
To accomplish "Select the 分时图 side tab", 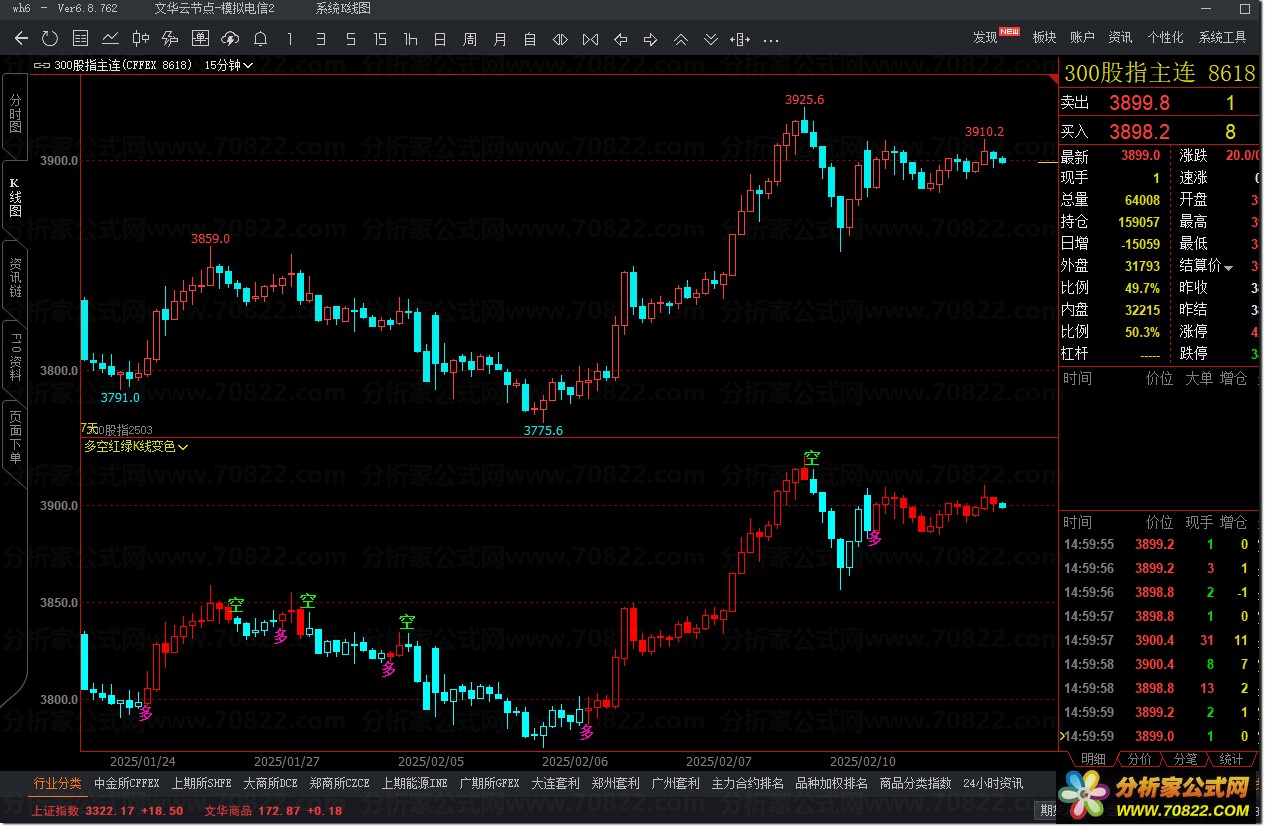I will pos(14,114).
